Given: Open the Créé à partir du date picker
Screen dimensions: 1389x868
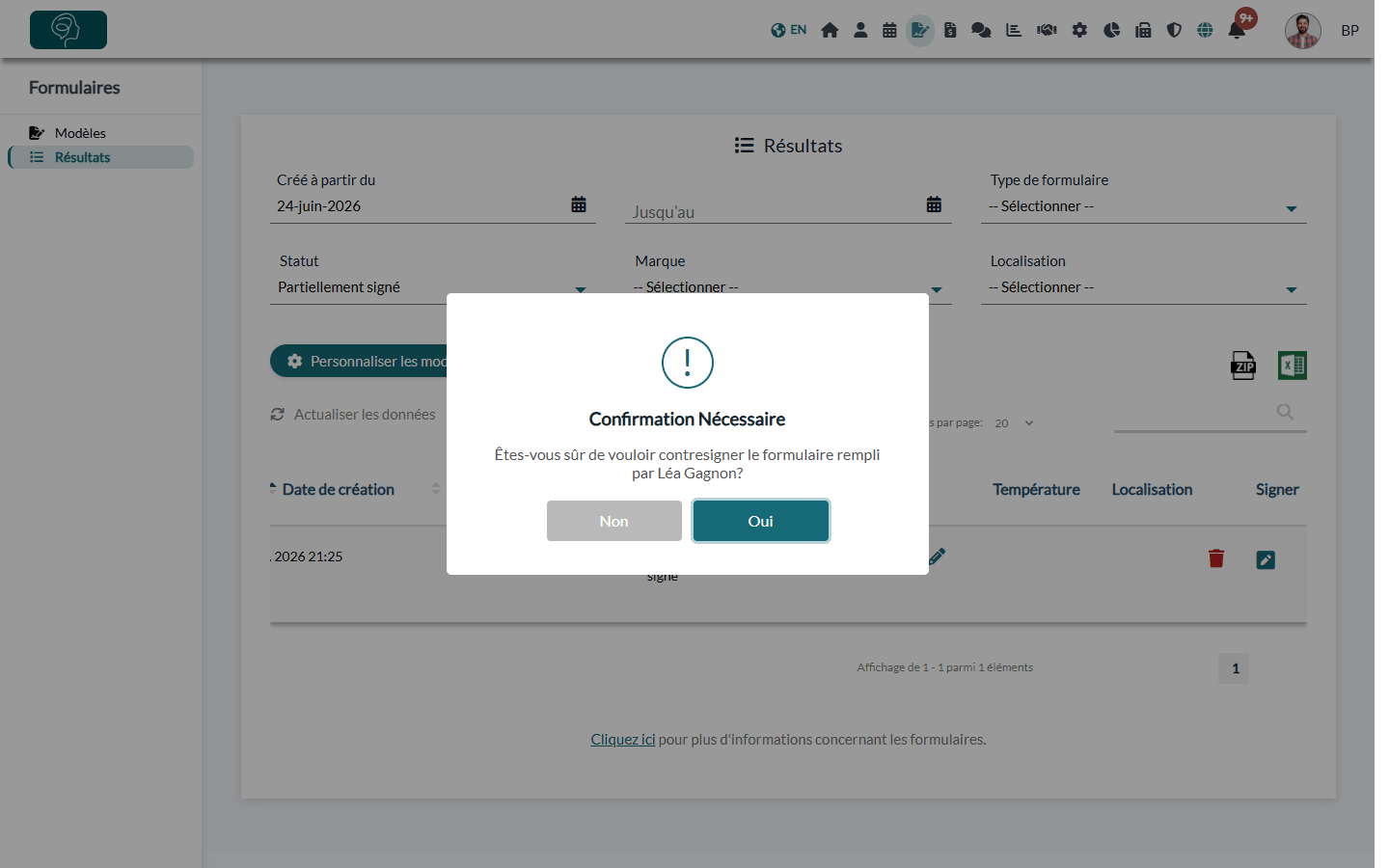Looking at the screenshot, I should [x=579, y=204].
